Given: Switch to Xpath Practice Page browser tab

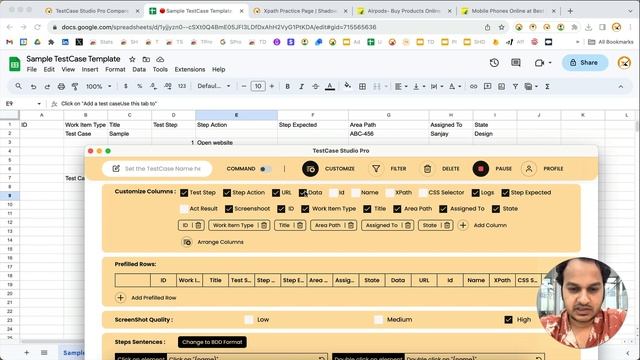Looking at the screenshot, I should [300, 11].
